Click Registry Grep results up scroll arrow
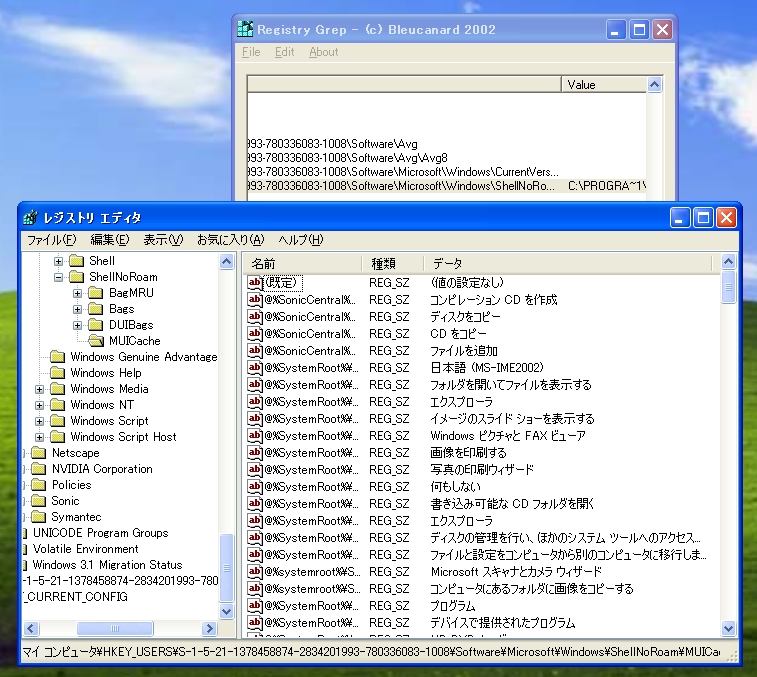The width and height of the screenshot is (757, 677). click(654, 85)
